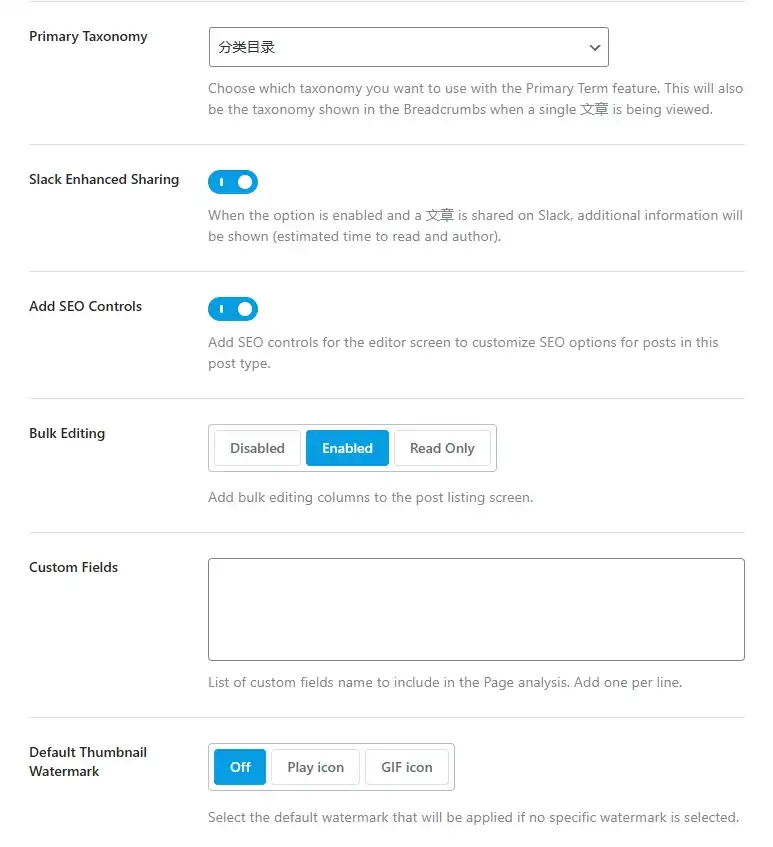
Task: Select Enabled for Bulk Editing
Action: pos(347,448)
